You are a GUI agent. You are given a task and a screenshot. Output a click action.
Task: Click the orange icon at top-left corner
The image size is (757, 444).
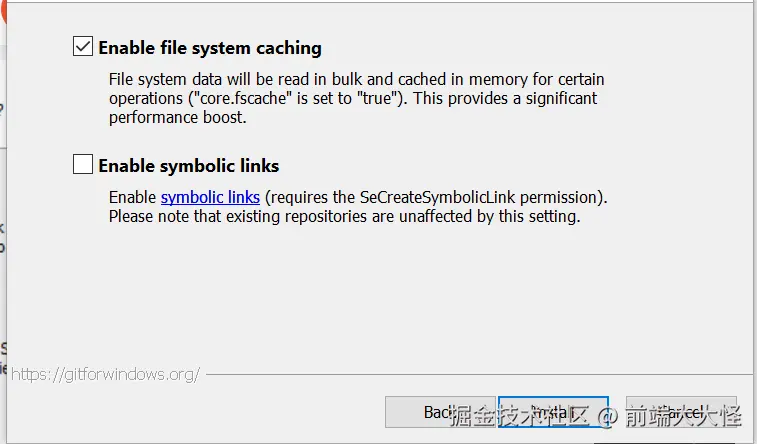[4, 8]
